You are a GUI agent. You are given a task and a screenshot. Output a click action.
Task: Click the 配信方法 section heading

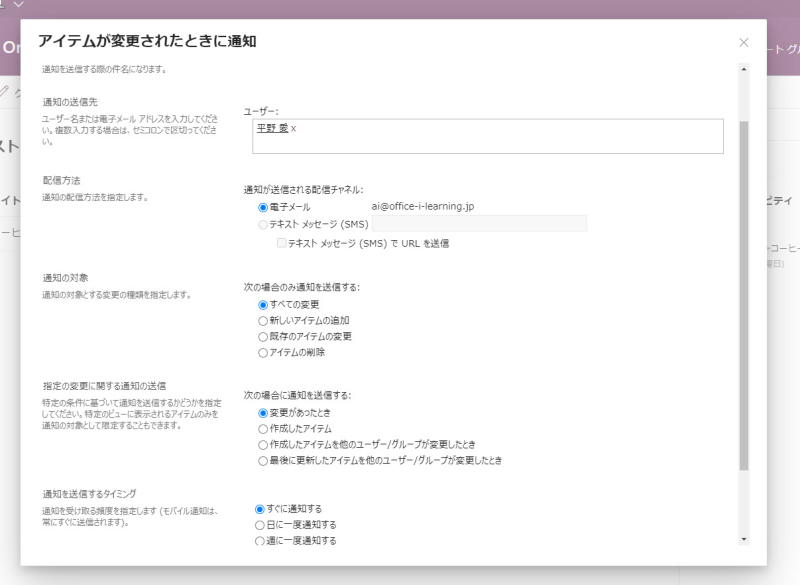pyautogui.click(x=61, y=181)
